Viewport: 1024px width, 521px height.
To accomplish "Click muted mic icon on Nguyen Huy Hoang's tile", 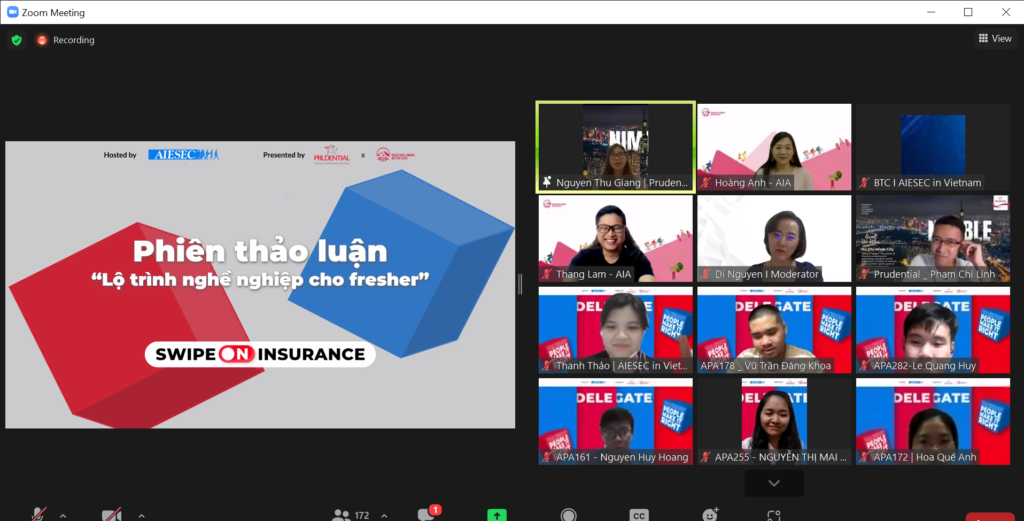I will click(547, 457).
